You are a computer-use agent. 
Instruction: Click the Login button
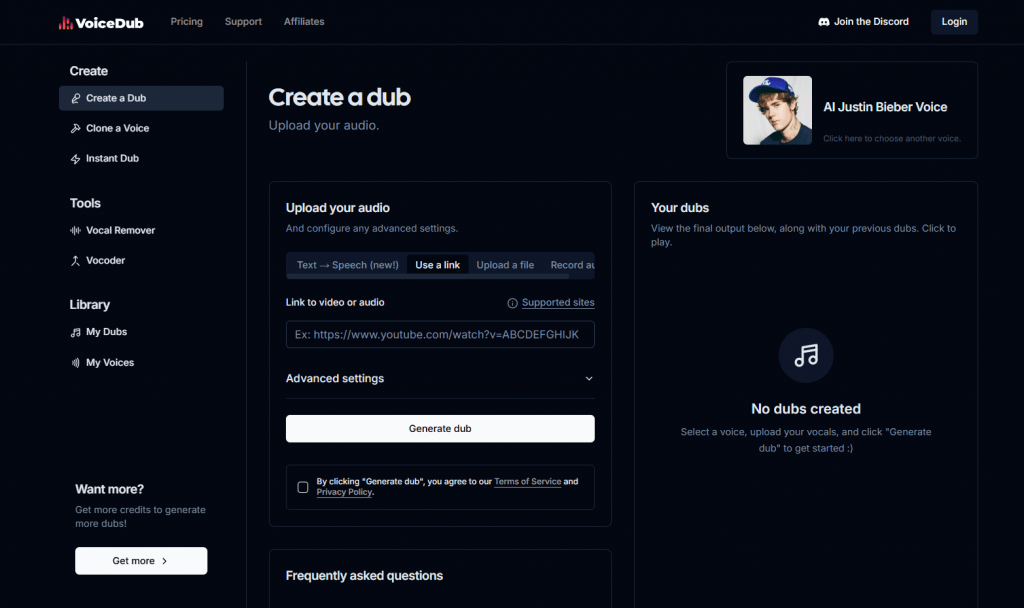click(954, 22)
